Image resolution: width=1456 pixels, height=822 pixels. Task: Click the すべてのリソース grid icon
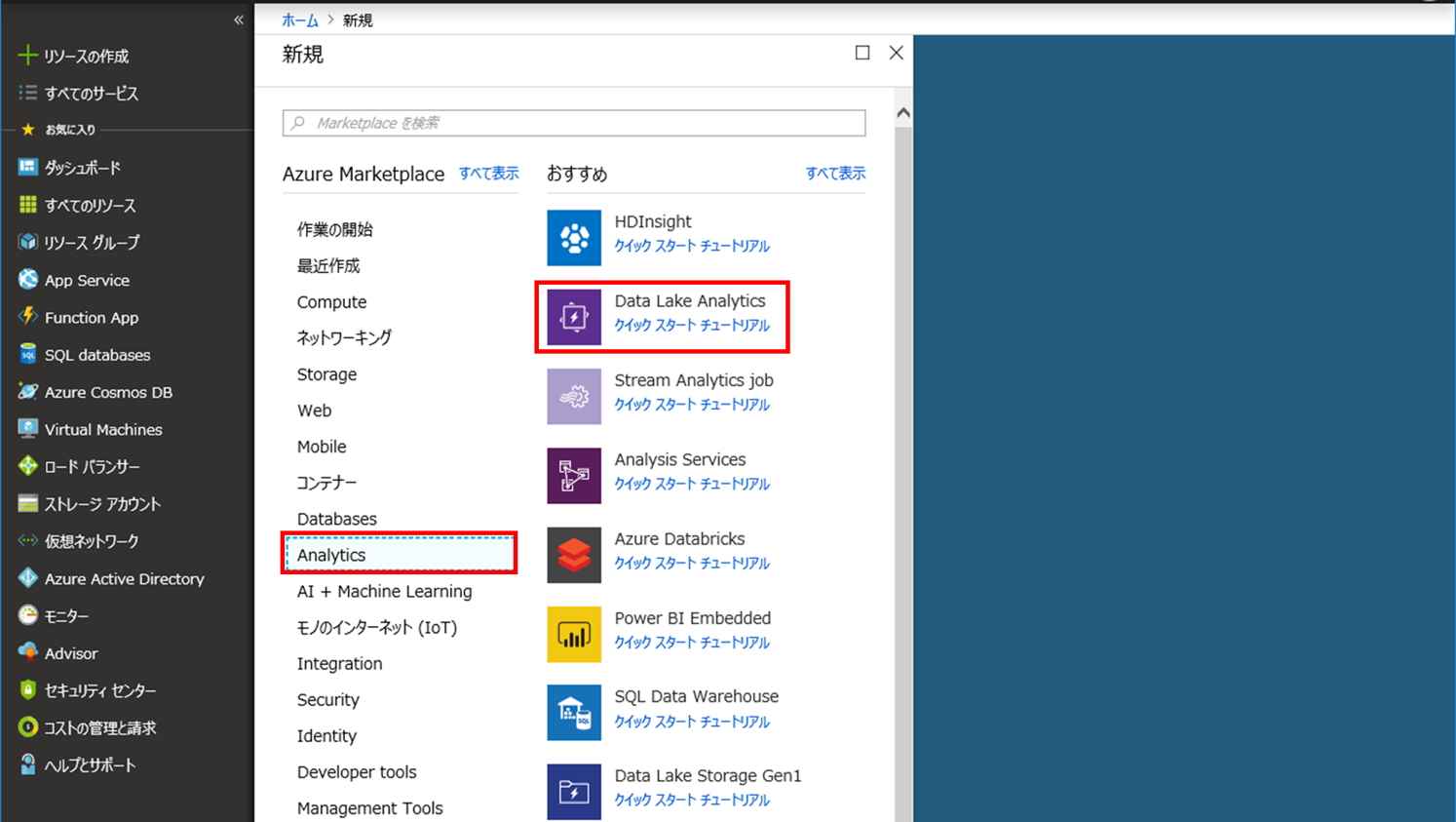[x=27, y=205]
